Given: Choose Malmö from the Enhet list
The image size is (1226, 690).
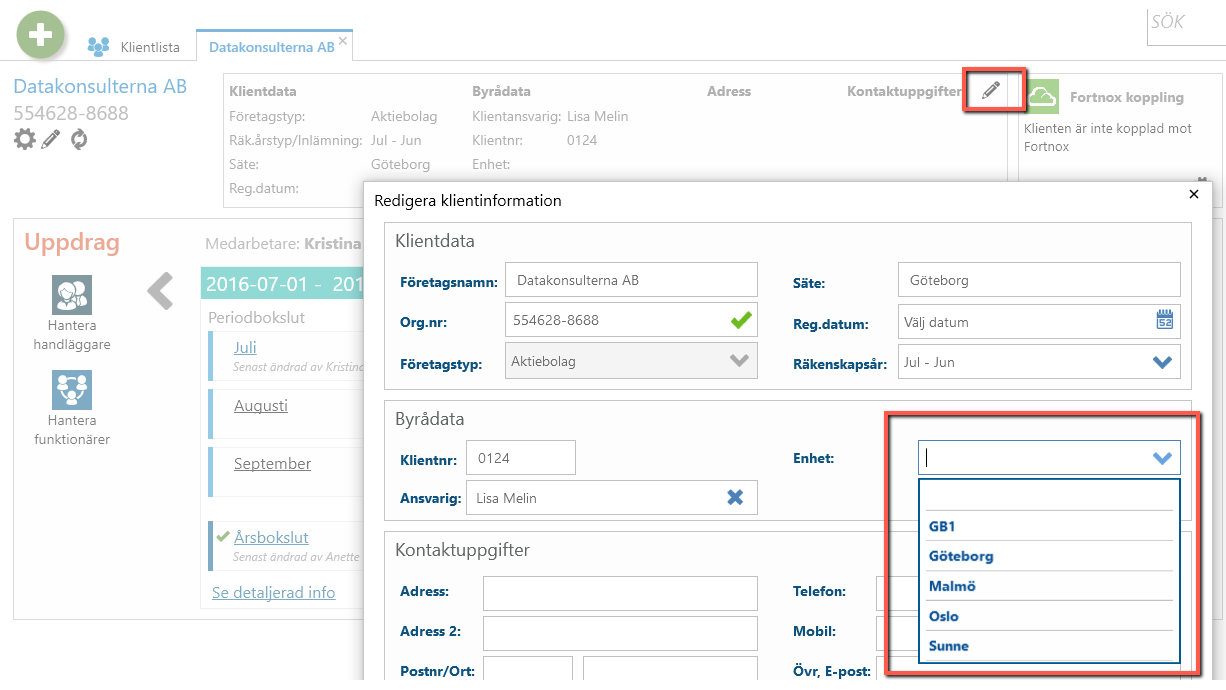Looking at the screenshot, I should point(1049,586).
